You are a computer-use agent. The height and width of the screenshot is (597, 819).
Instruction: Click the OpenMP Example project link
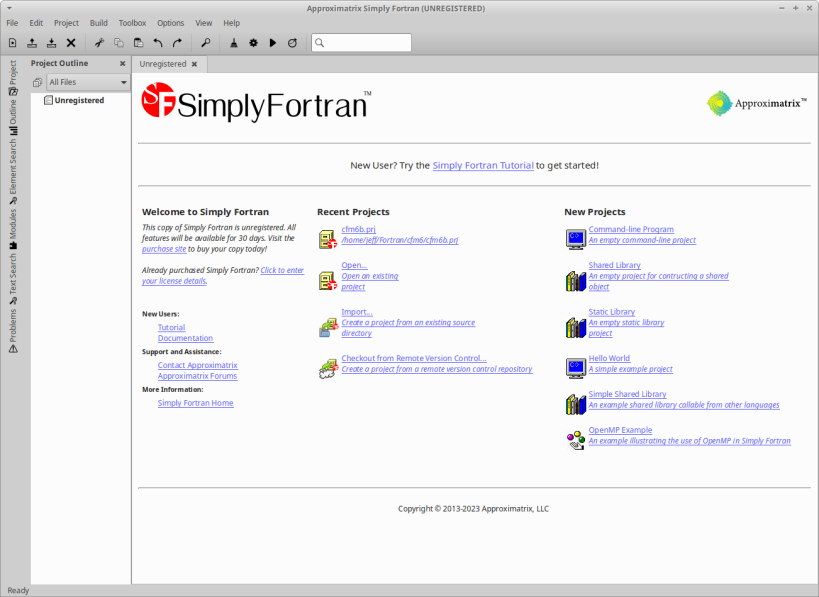[620, 430]
